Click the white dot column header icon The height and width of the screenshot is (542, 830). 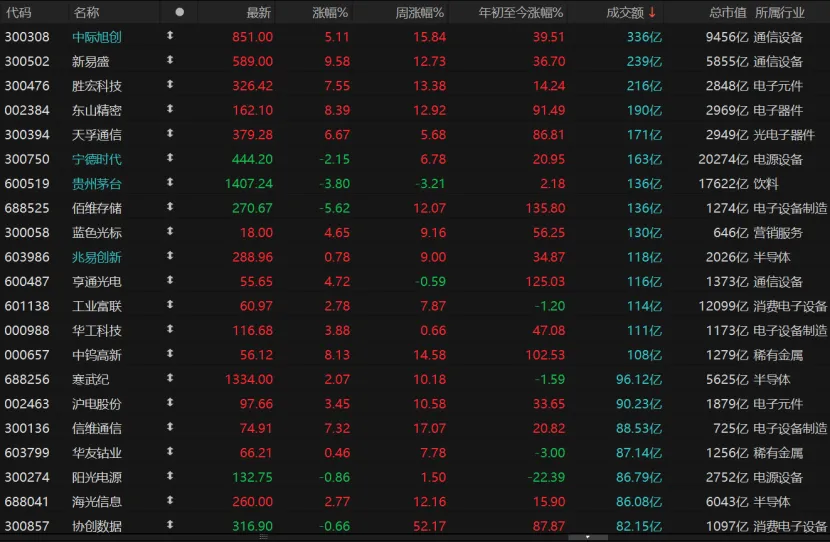coord(179,12)
